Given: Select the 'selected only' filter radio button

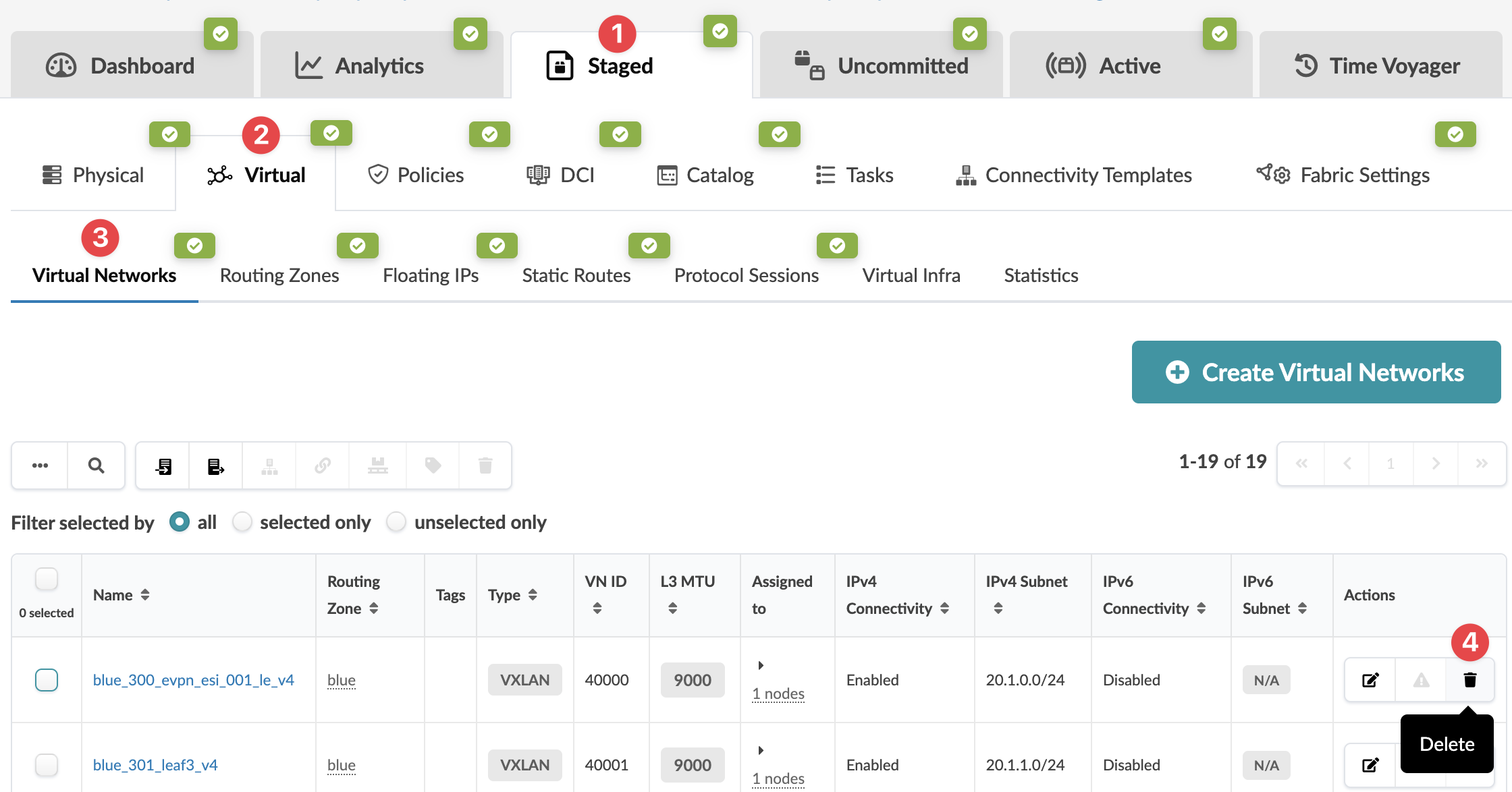Looking at the screenshot, I should 242,521.
